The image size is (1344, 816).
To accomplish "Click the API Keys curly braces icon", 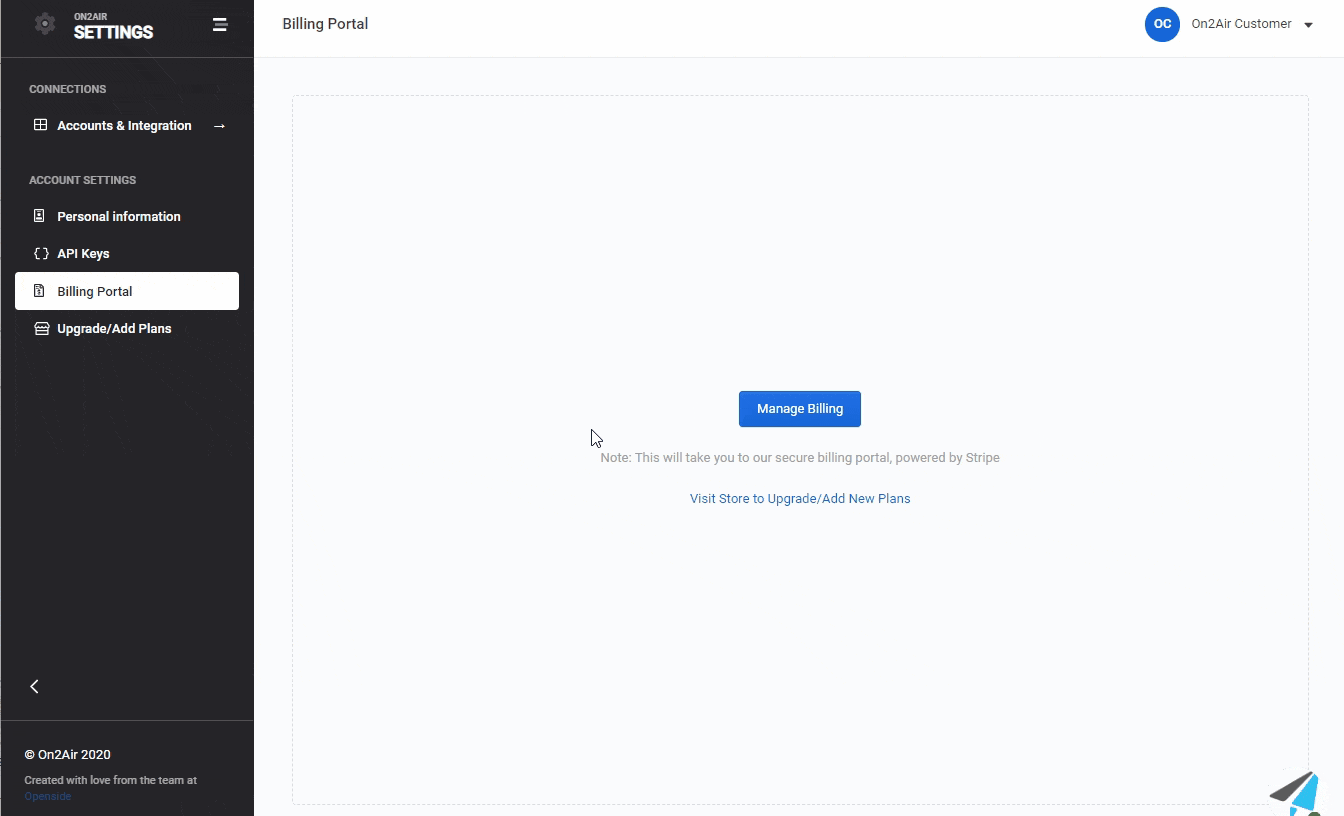I will point(41,254).
